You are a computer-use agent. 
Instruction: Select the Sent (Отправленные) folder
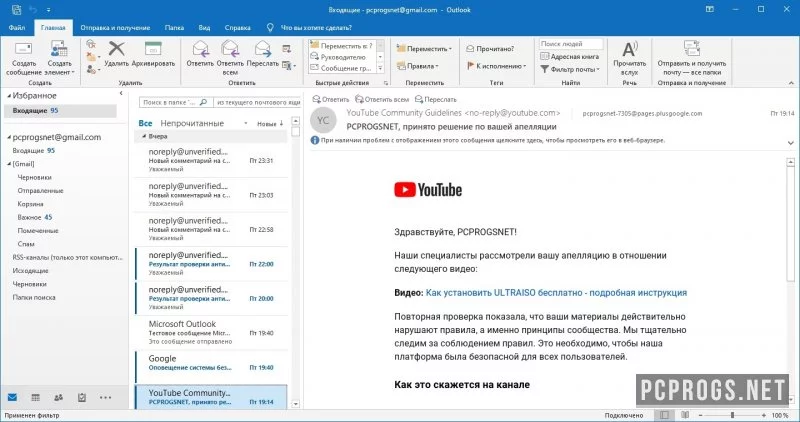(40, 191)
